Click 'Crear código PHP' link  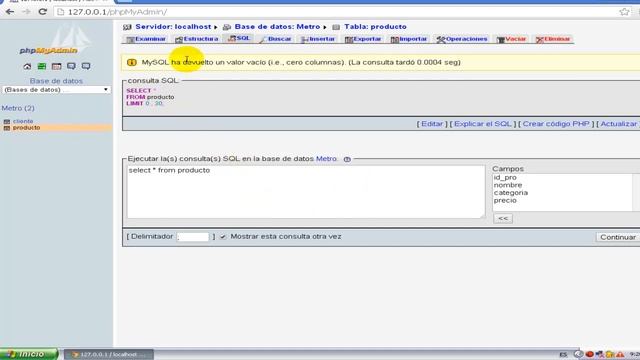[556, 124]
